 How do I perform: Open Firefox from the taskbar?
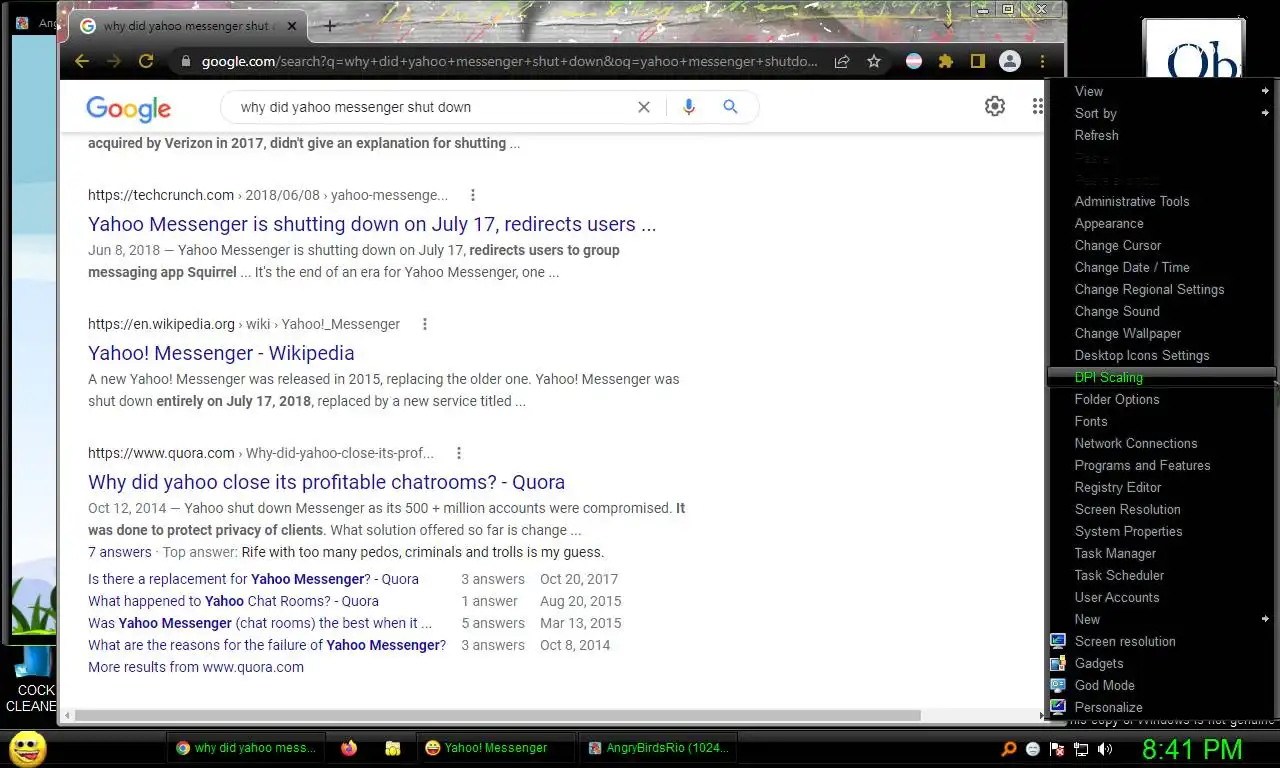[349, 748]
